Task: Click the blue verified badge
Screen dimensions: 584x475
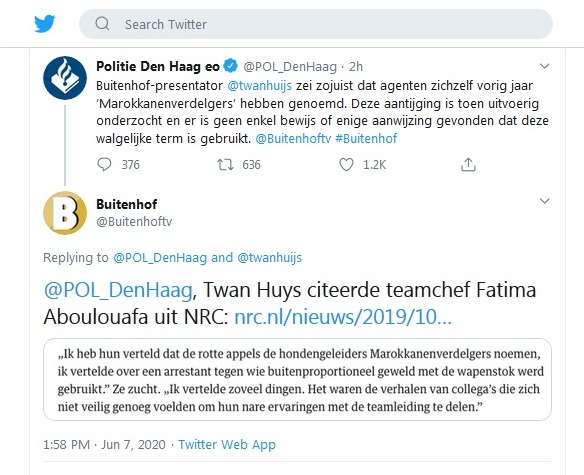Action: coord(231,66)
